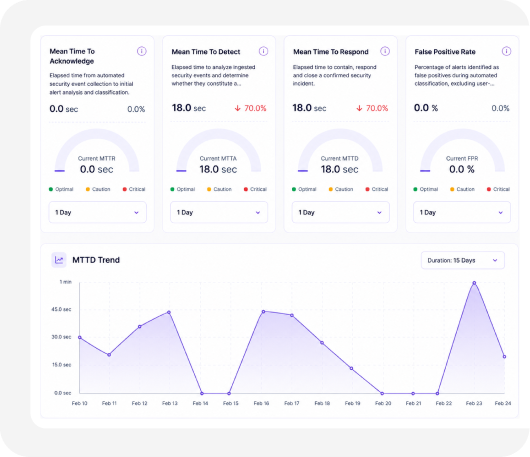Click green Optimal legend dot on Acknowledge card
Image resolution: width=530 pixels, height=457 pixels.
(51, 189)
